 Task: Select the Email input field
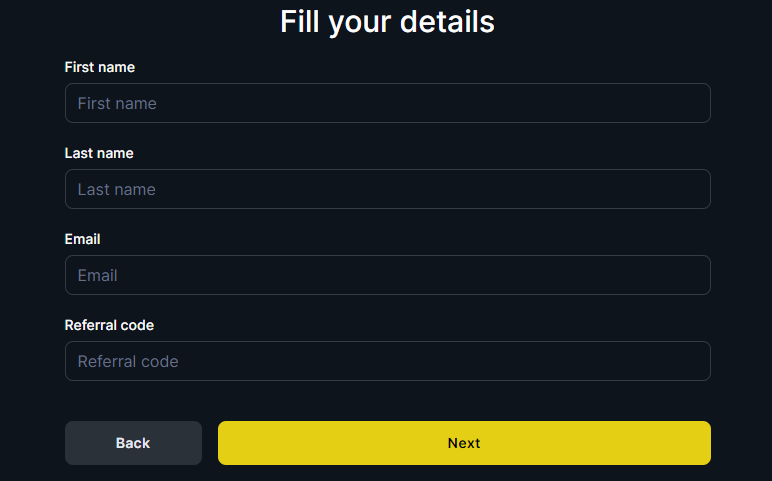(387, 275)
